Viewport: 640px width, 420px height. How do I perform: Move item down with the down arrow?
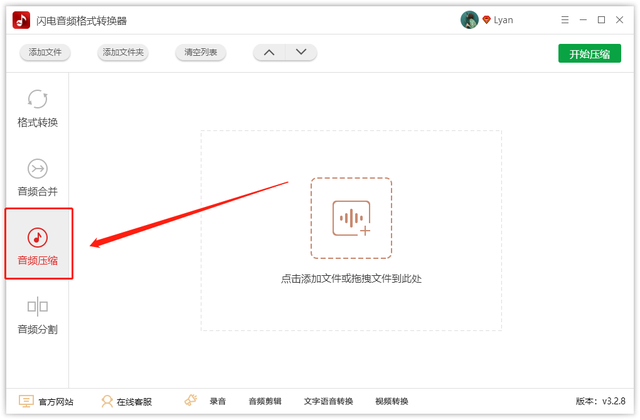pos(301,52)
